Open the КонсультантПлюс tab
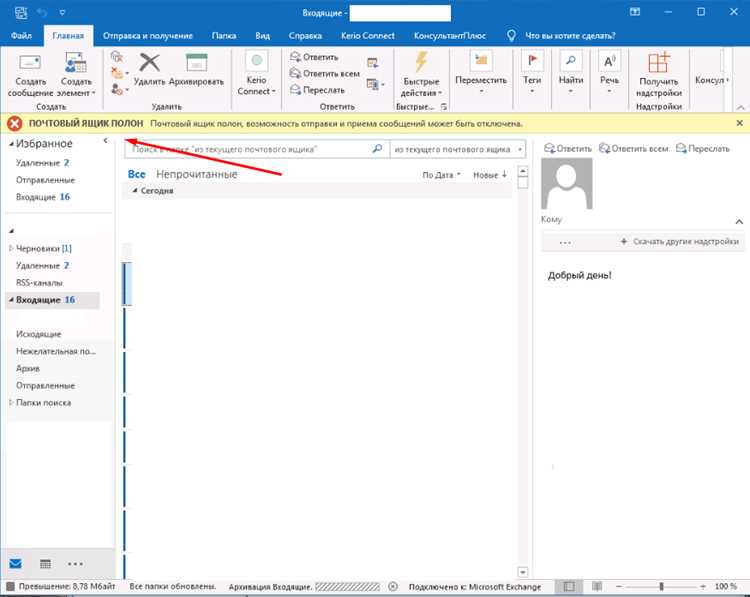Image resolution: width=750 pixels, height=597 pixels. click(450, 35)
